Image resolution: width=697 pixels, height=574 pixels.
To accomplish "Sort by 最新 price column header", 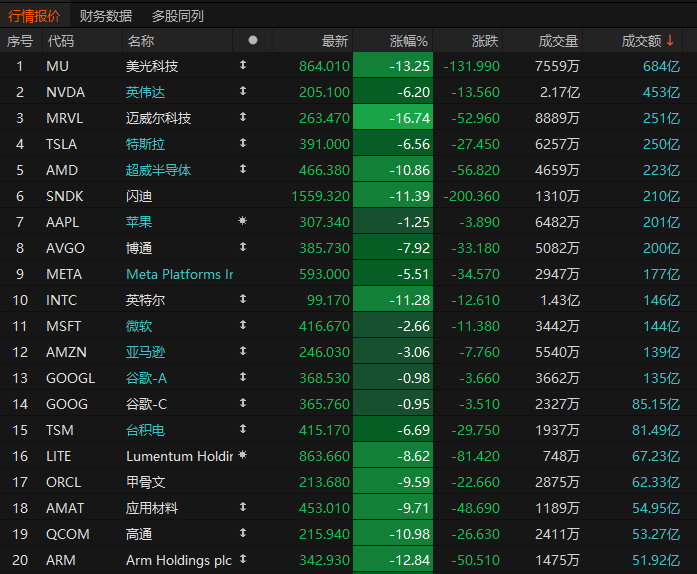I will 335,41.
